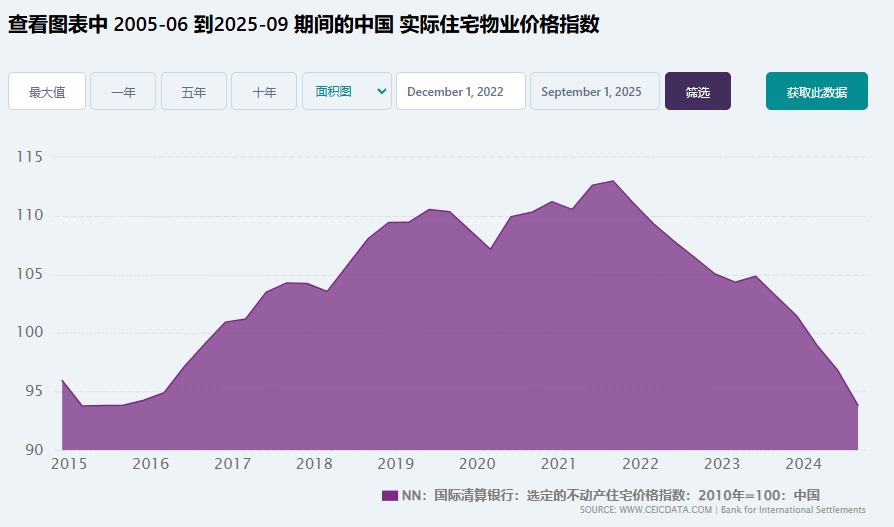Viewport: 894px width, 527px height.
Task: Choose the 一年 time range
Action: (123, 91)
